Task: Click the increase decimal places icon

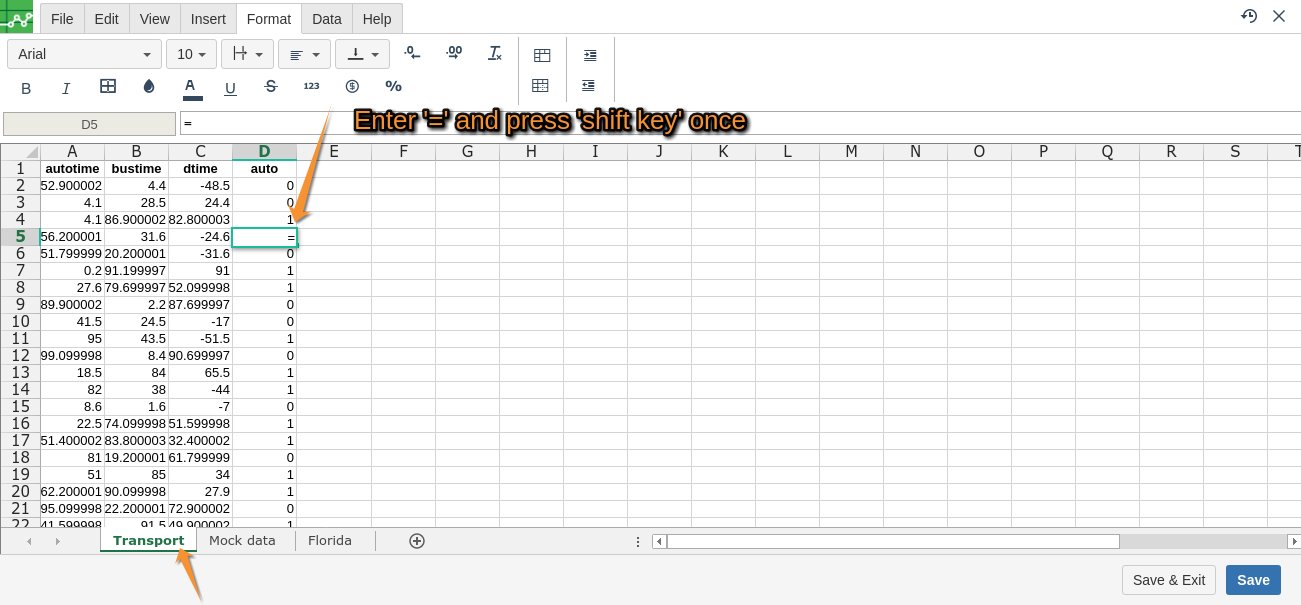Action: [x=453, y=53]
